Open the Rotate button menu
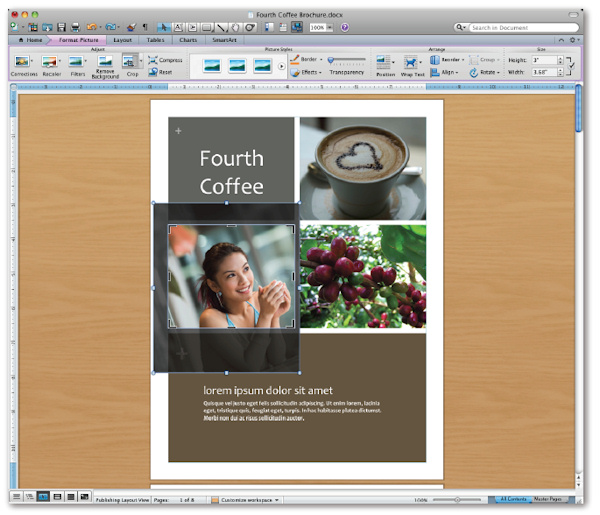Image resolution: width=600 pixels, height=515 pixels. (x=485, y=72)
